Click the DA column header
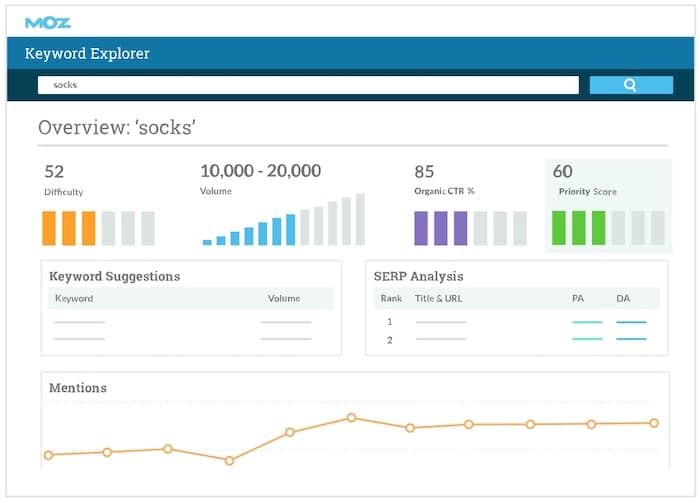This screenshot has width=700, height=503. coord(623,298)
